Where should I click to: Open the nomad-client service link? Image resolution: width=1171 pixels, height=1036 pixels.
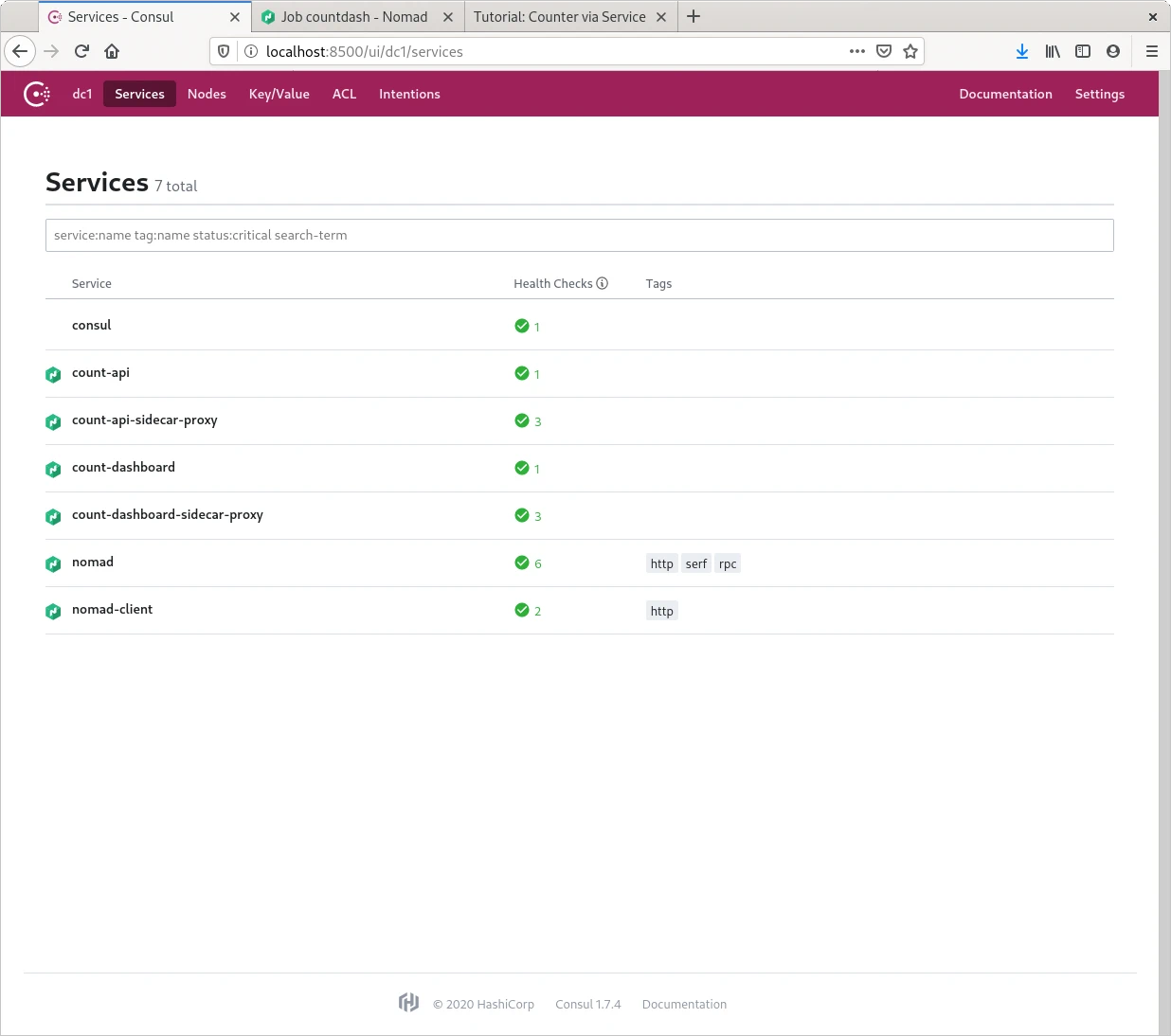pos(112,609)
